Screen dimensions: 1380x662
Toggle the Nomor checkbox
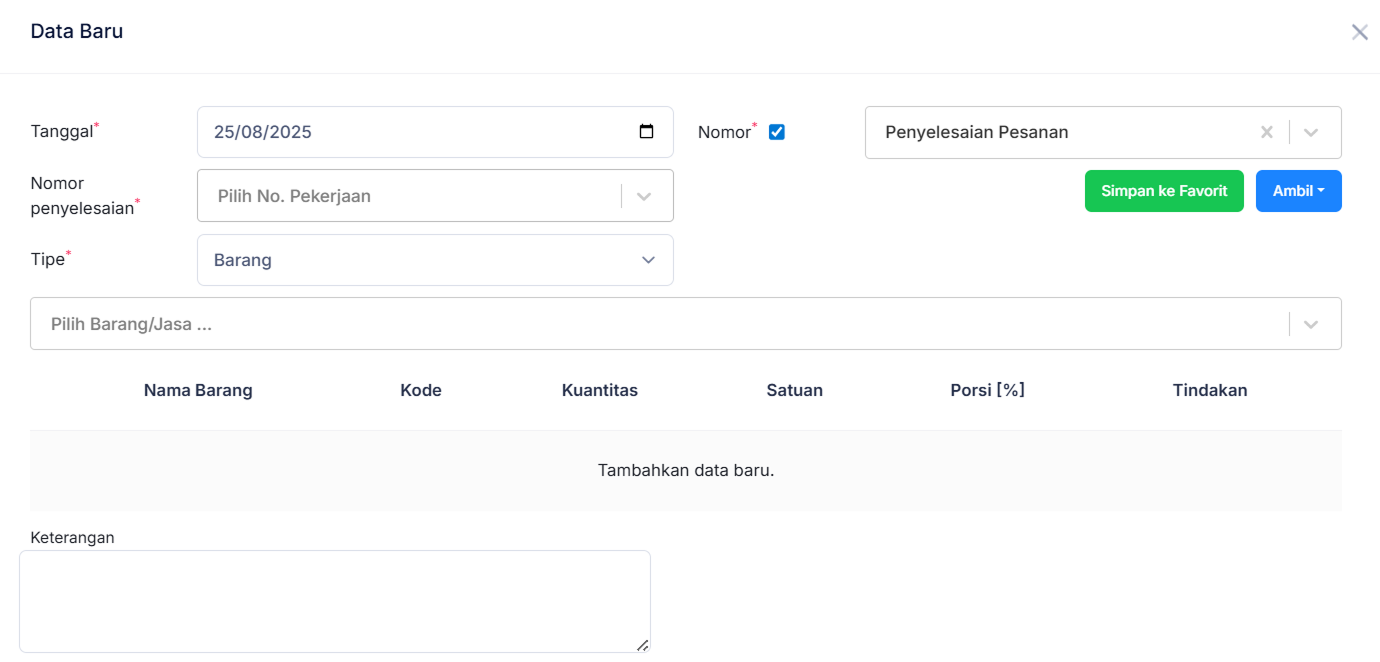[776, 132]
